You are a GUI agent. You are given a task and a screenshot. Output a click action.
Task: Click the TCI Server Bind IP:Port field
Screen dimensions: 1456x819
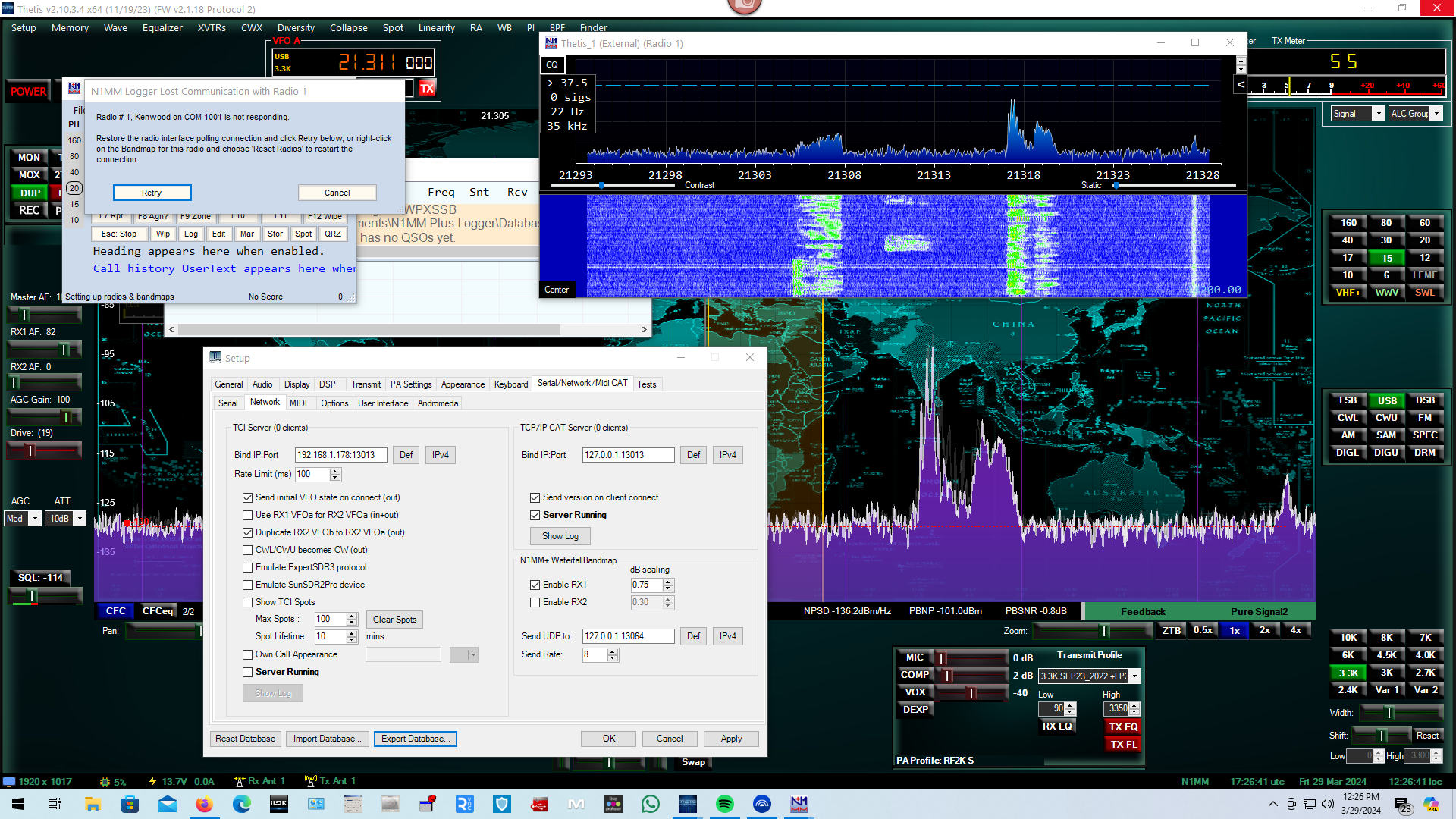tap(340, 455)
